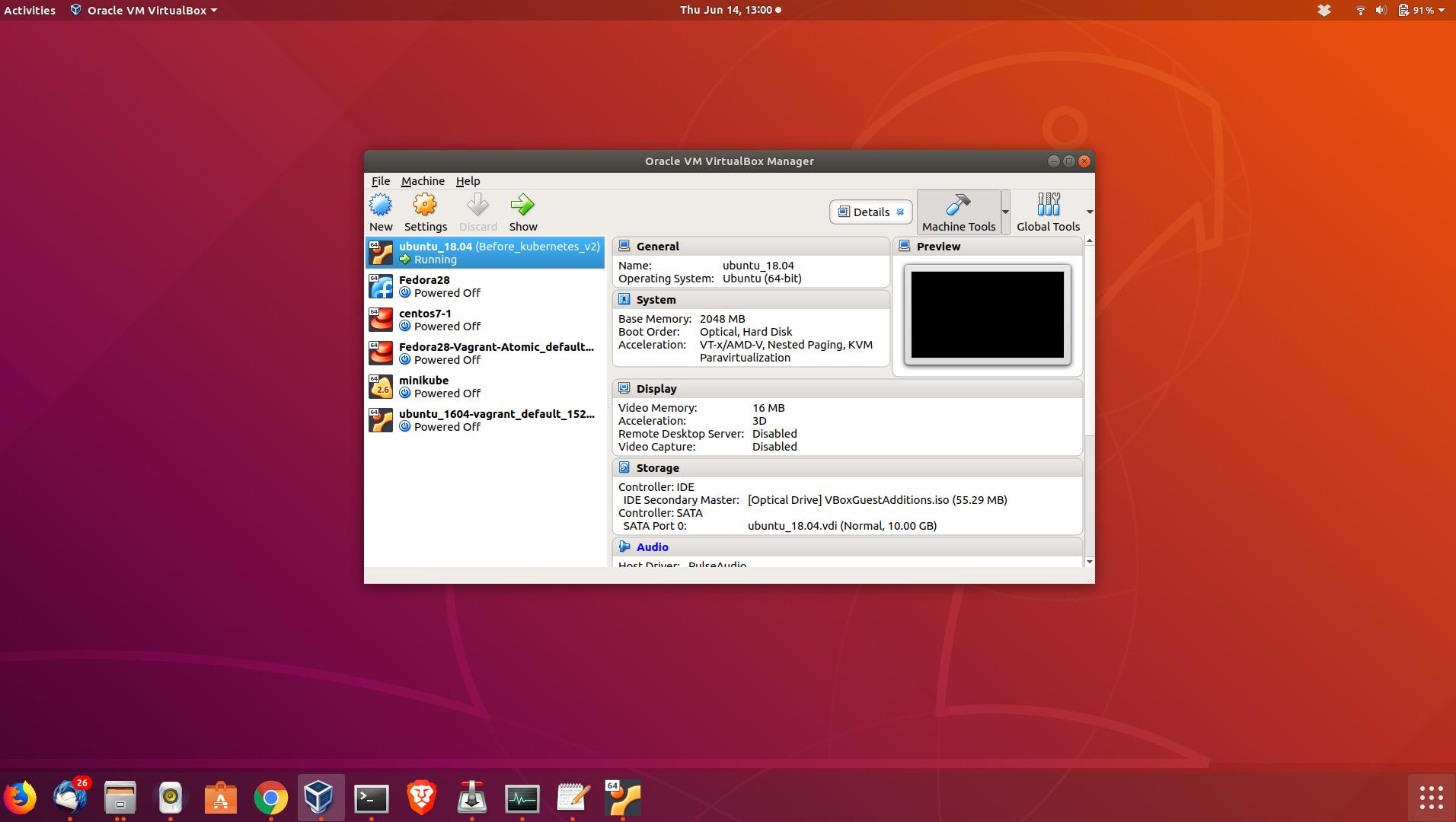This screenshot has width=1456, height=822.
Task: Click the Display section heading
Action: [656, 388]
